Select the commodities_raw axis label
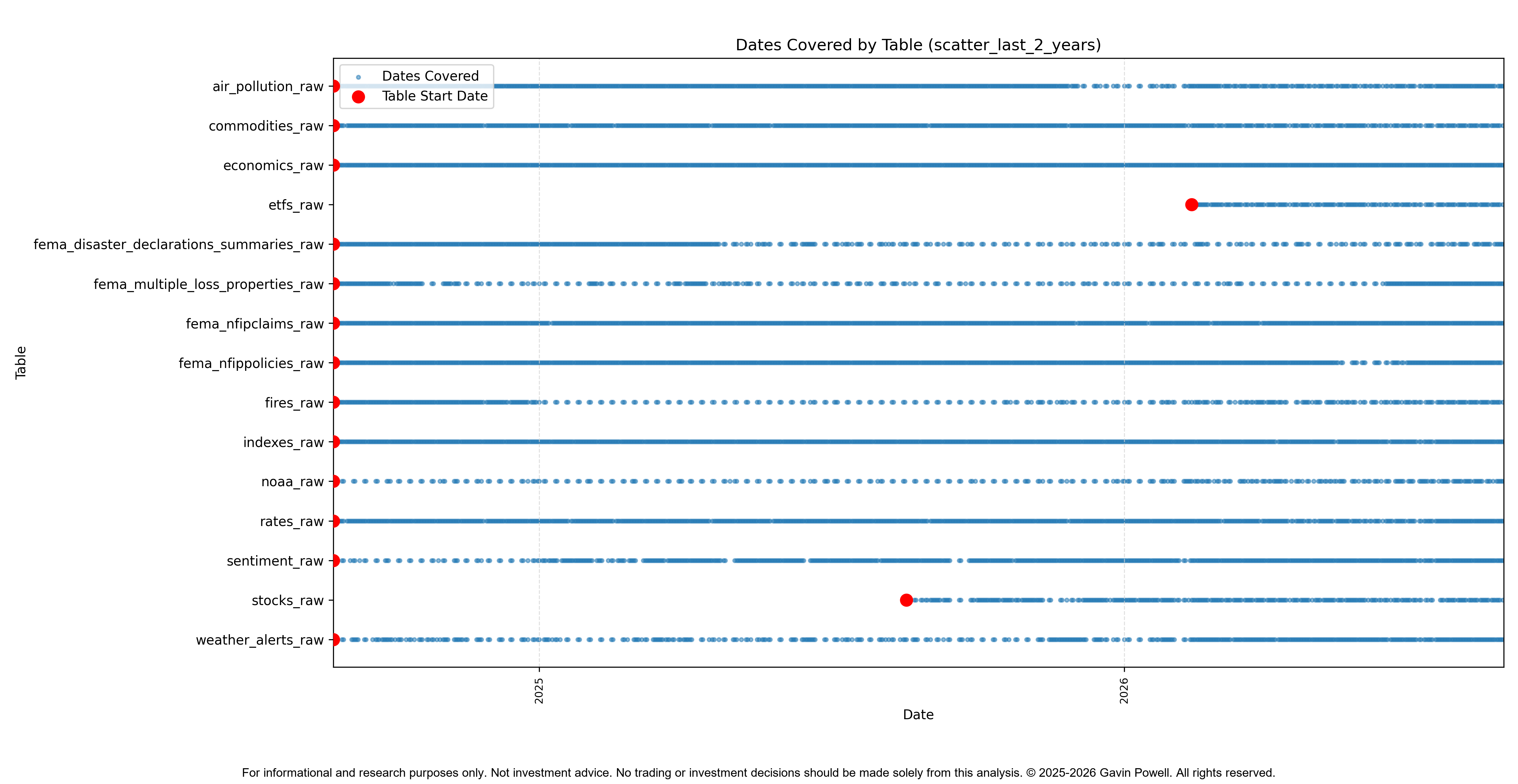 click(x=266, y=126)
